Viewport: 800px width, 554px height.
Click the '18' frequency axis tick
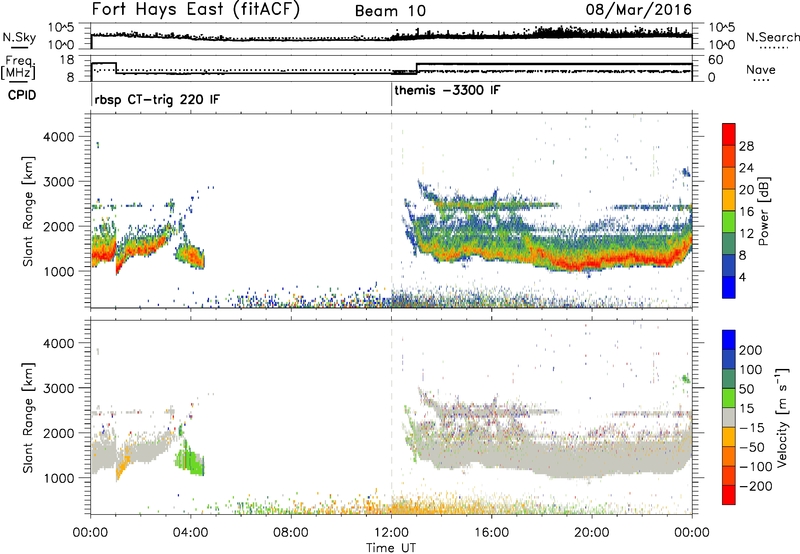click(x=67, y=60)
